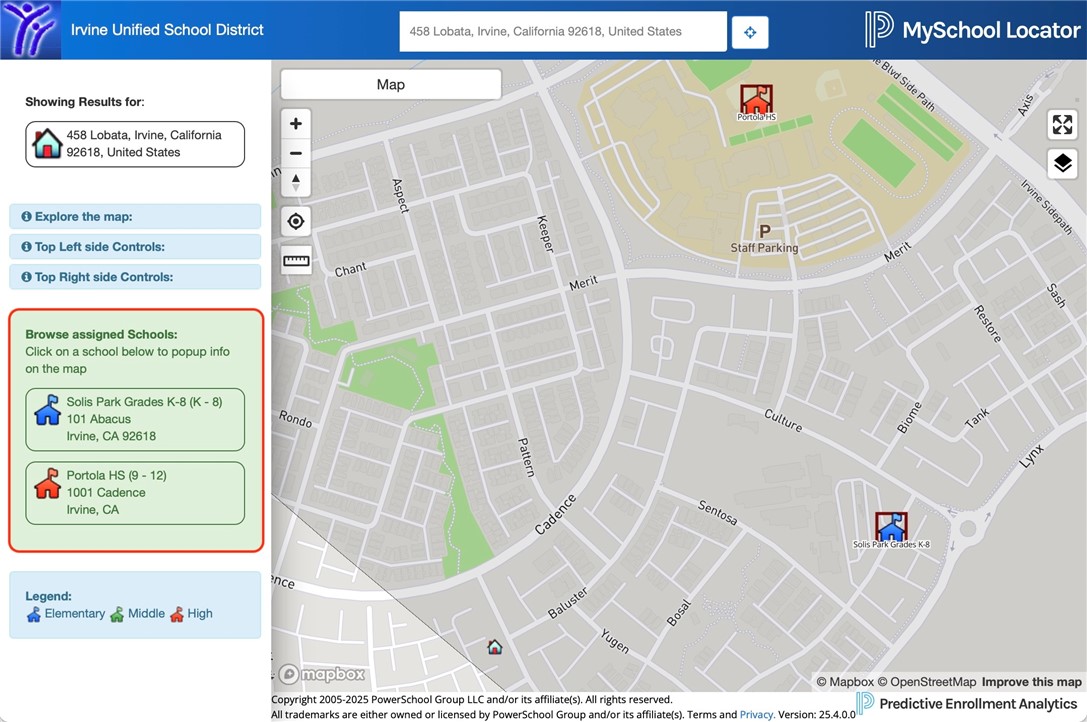Expand Top Right side Controls section
The height and width of the screenshot is (722, 1087).
[135, 277]
